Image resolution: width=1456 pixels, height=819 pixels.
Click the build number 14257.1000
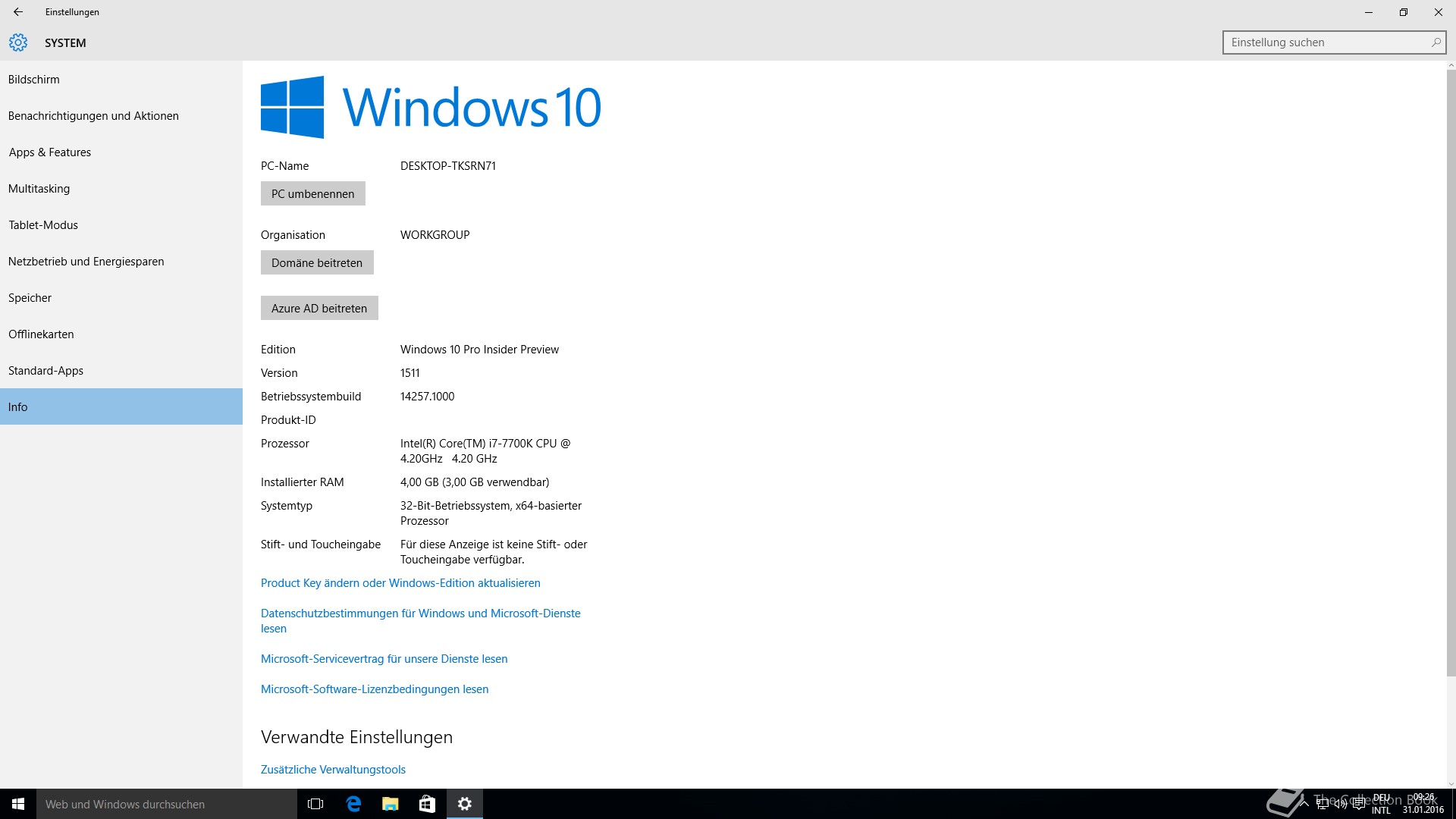[428, 397]
